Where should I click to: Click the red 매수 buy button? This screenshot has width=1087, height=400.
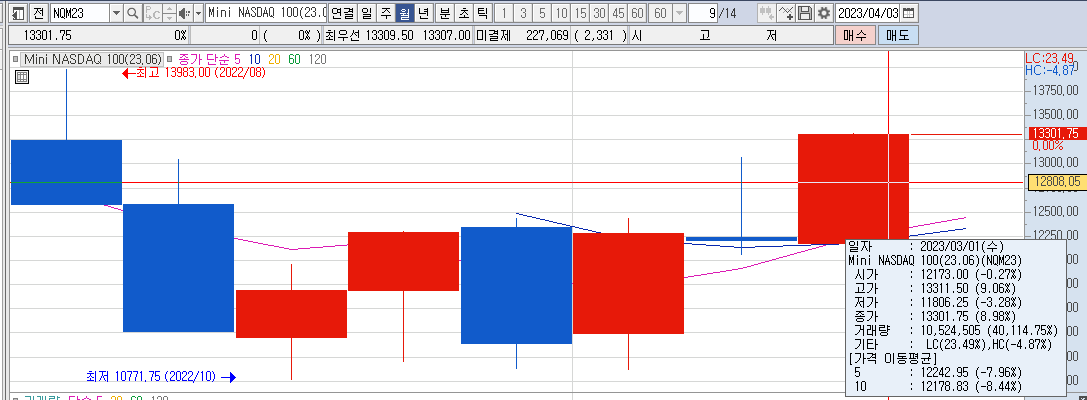click(855, 35)
